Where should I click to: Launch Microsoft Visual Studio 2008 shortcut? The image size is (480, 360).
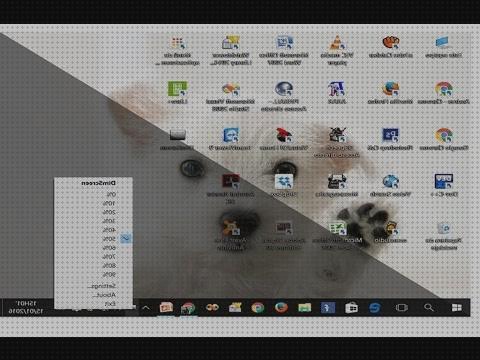click(230, 96)
